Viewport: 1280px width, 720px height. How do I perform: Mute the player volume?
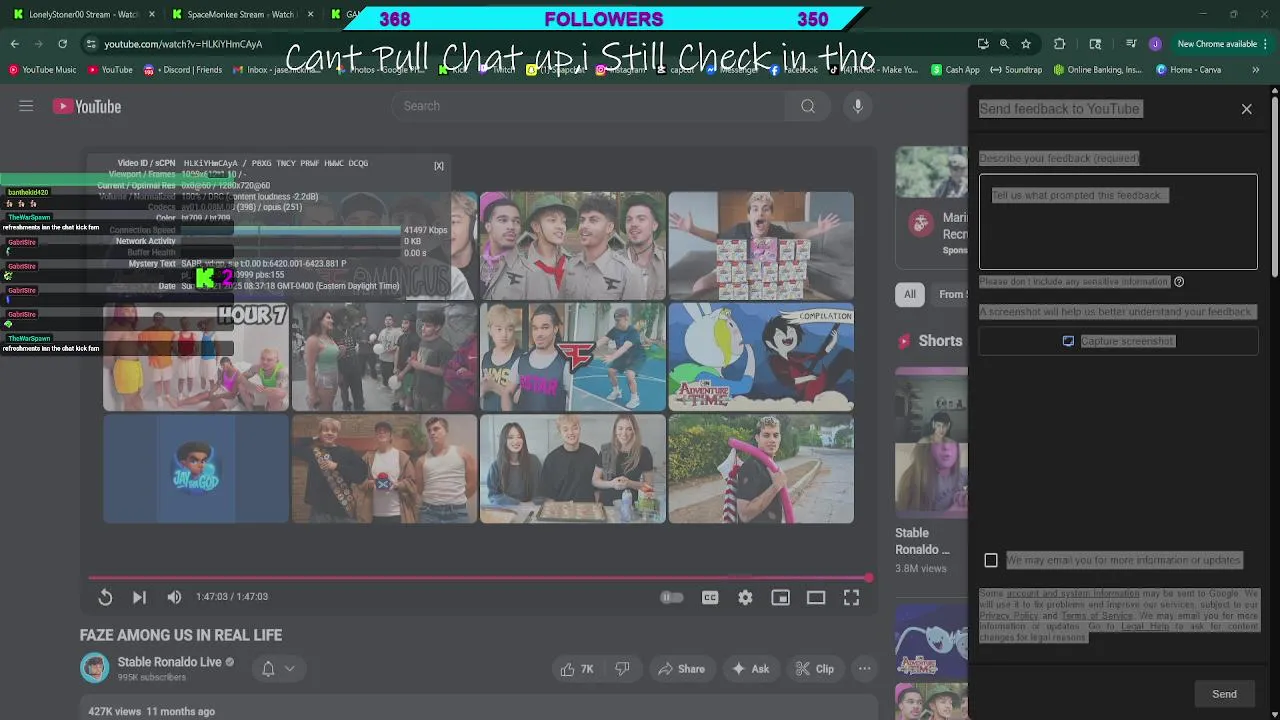point(174,597)
